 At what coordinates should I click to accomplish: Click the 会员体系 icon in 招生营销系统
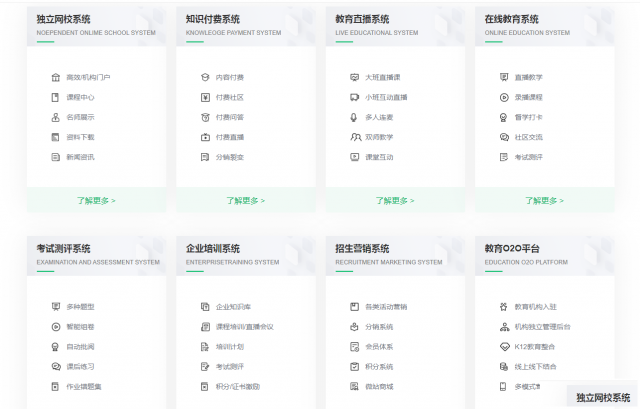pos(355,346)
